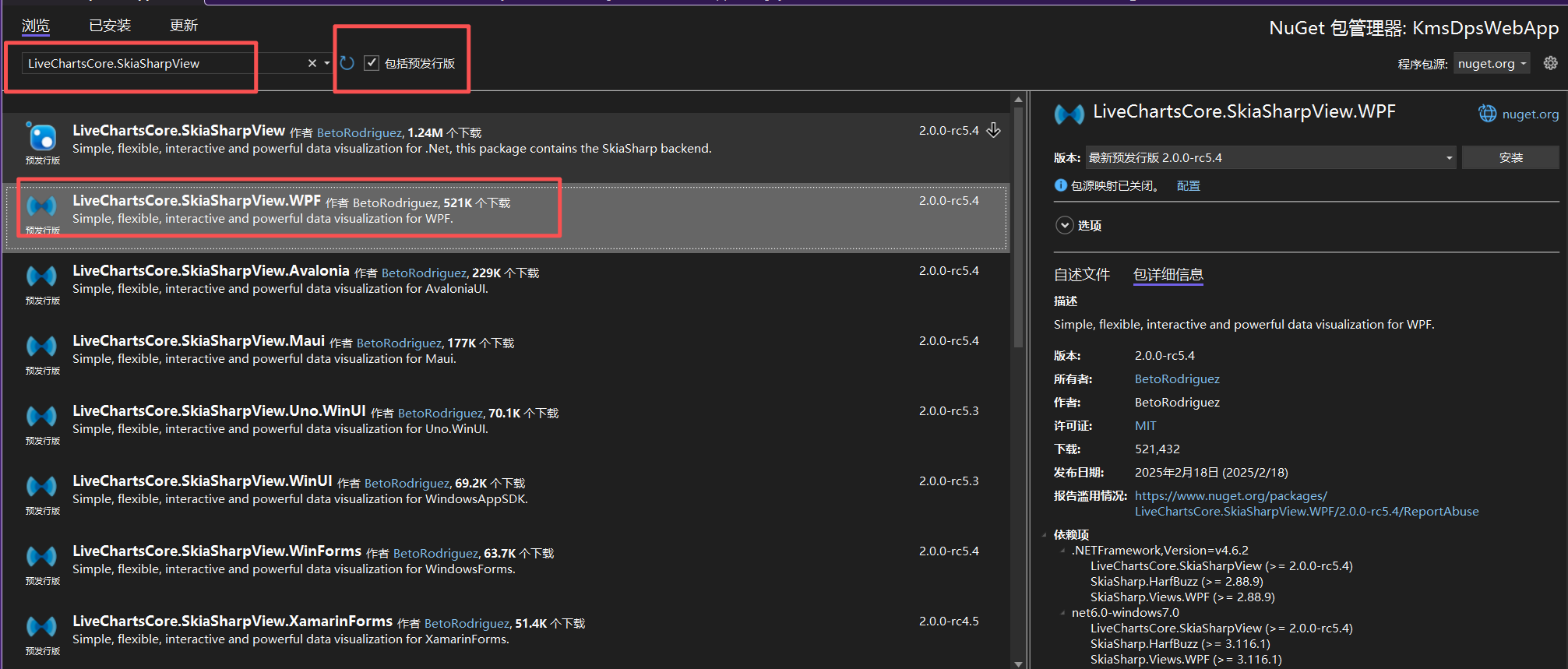The height and width of the screenshot is (669, 1568).
Task: Open package source settings gear icon
Action: click(x=1550, y=63)
